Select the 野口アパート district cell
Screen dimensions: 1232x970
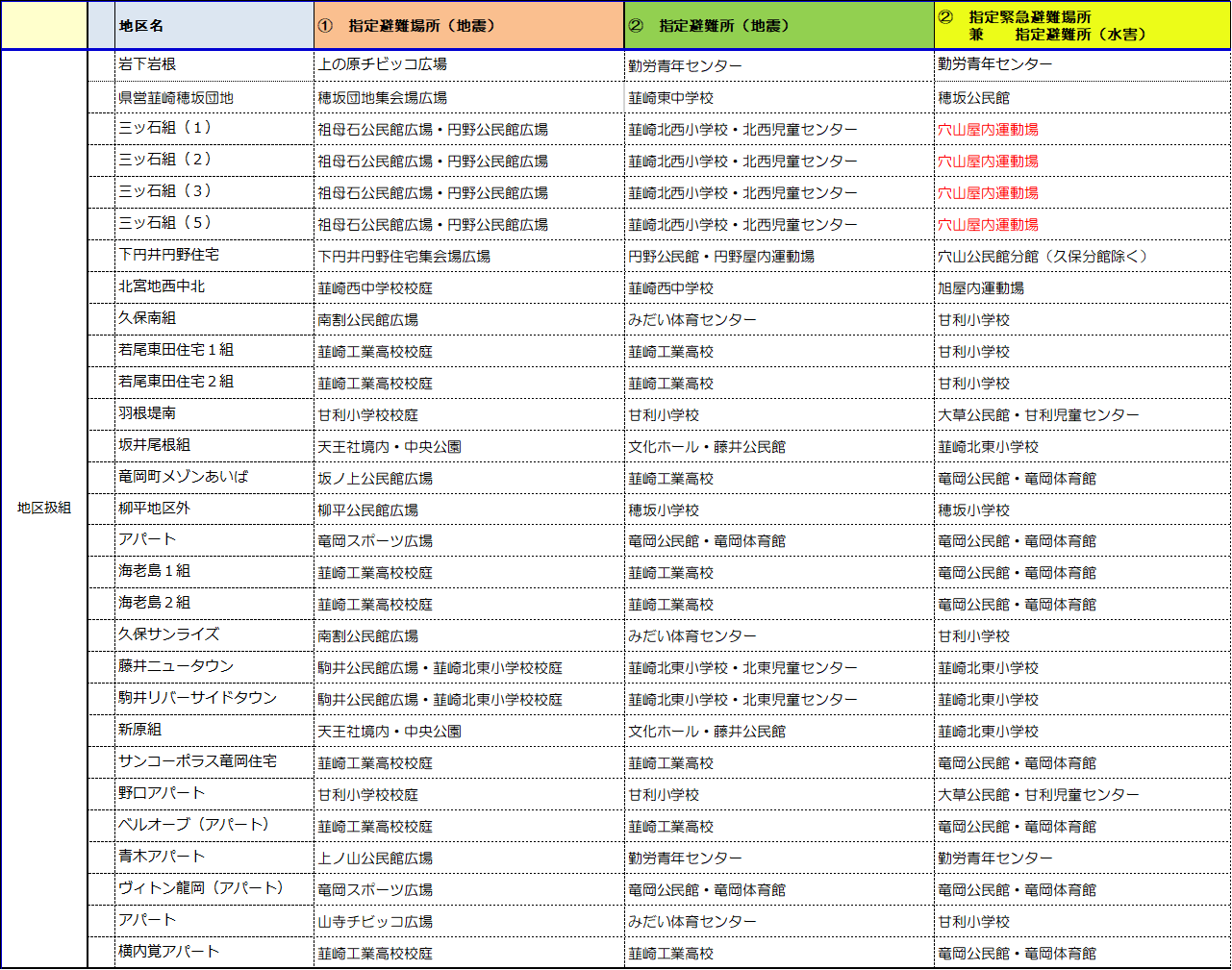point(214,794)
